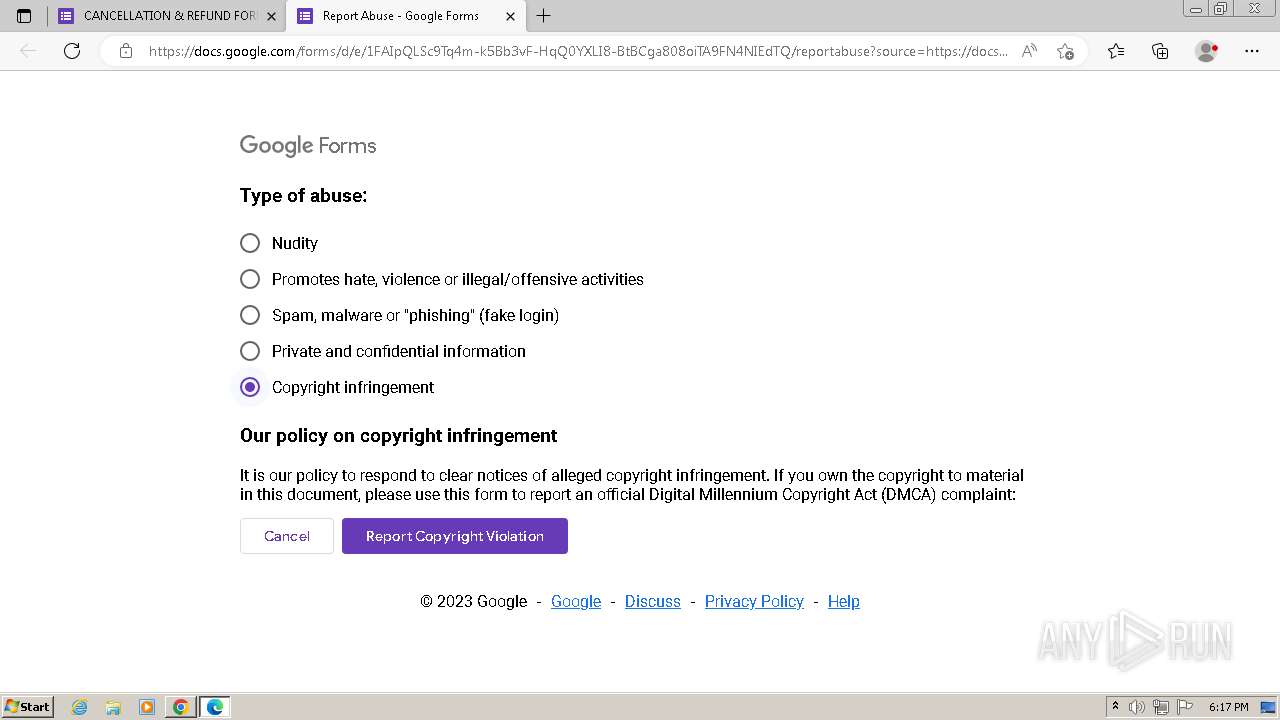The image size is (1280, 720).
Task: Toggle Read aloud icon in address bar
Action: coord(1029,51)
